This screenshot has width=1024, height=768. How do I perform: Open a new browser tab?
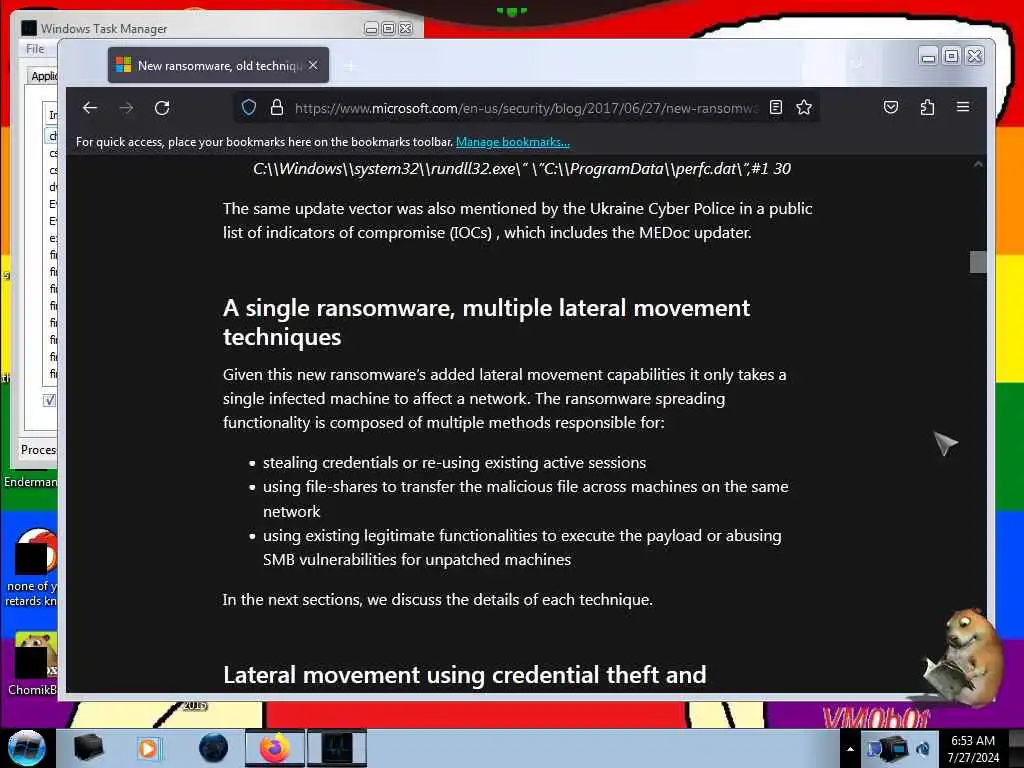click(351, 66)
